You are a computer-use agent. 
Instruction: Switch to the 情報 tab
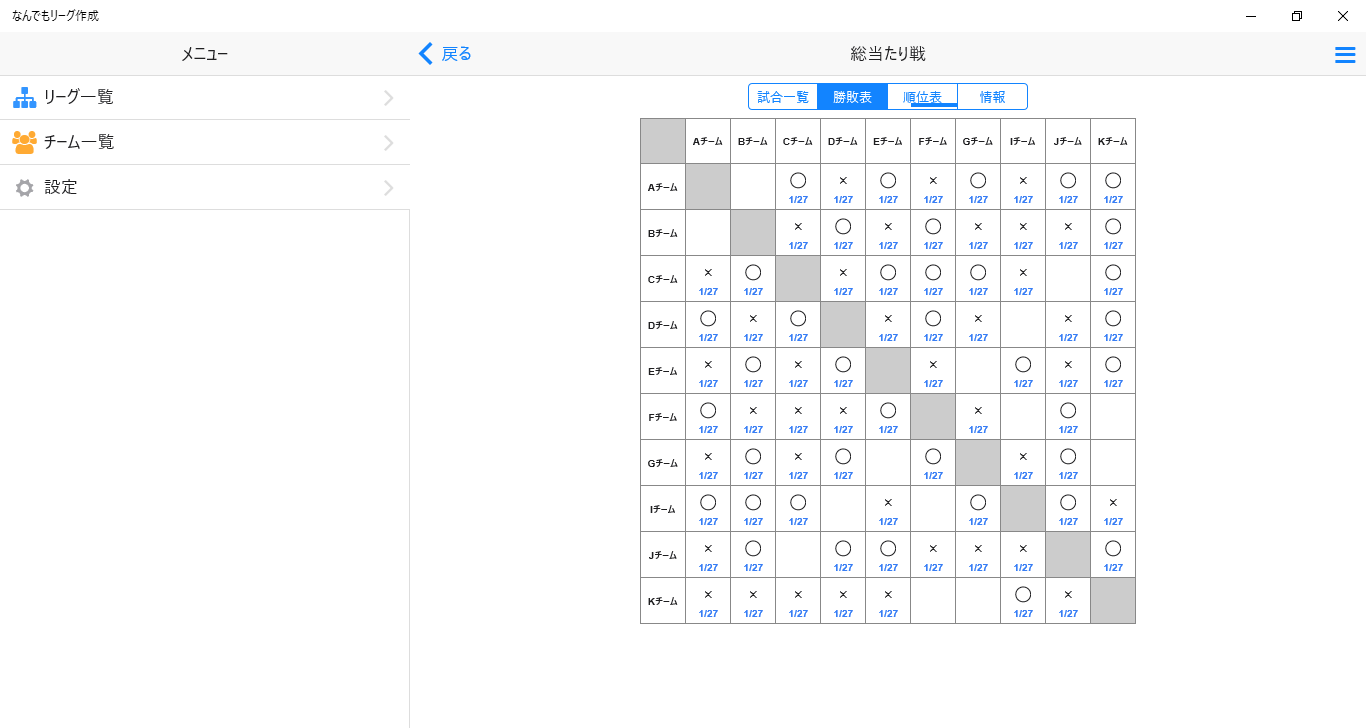tap(992, 96)
